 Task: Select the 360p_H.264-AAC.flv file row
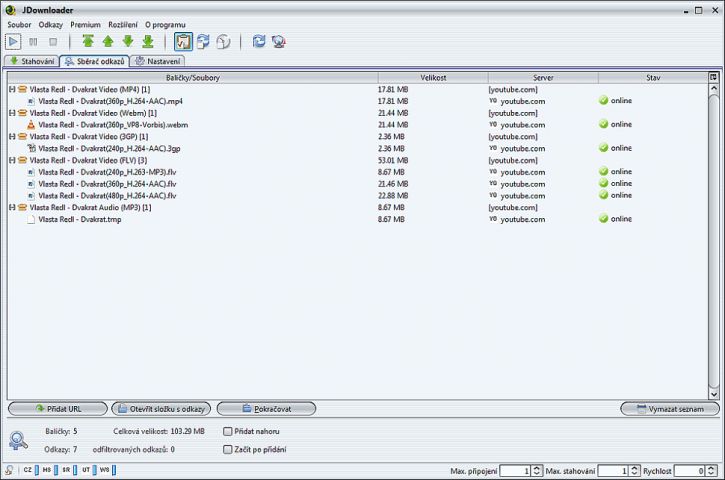point(357,184)
